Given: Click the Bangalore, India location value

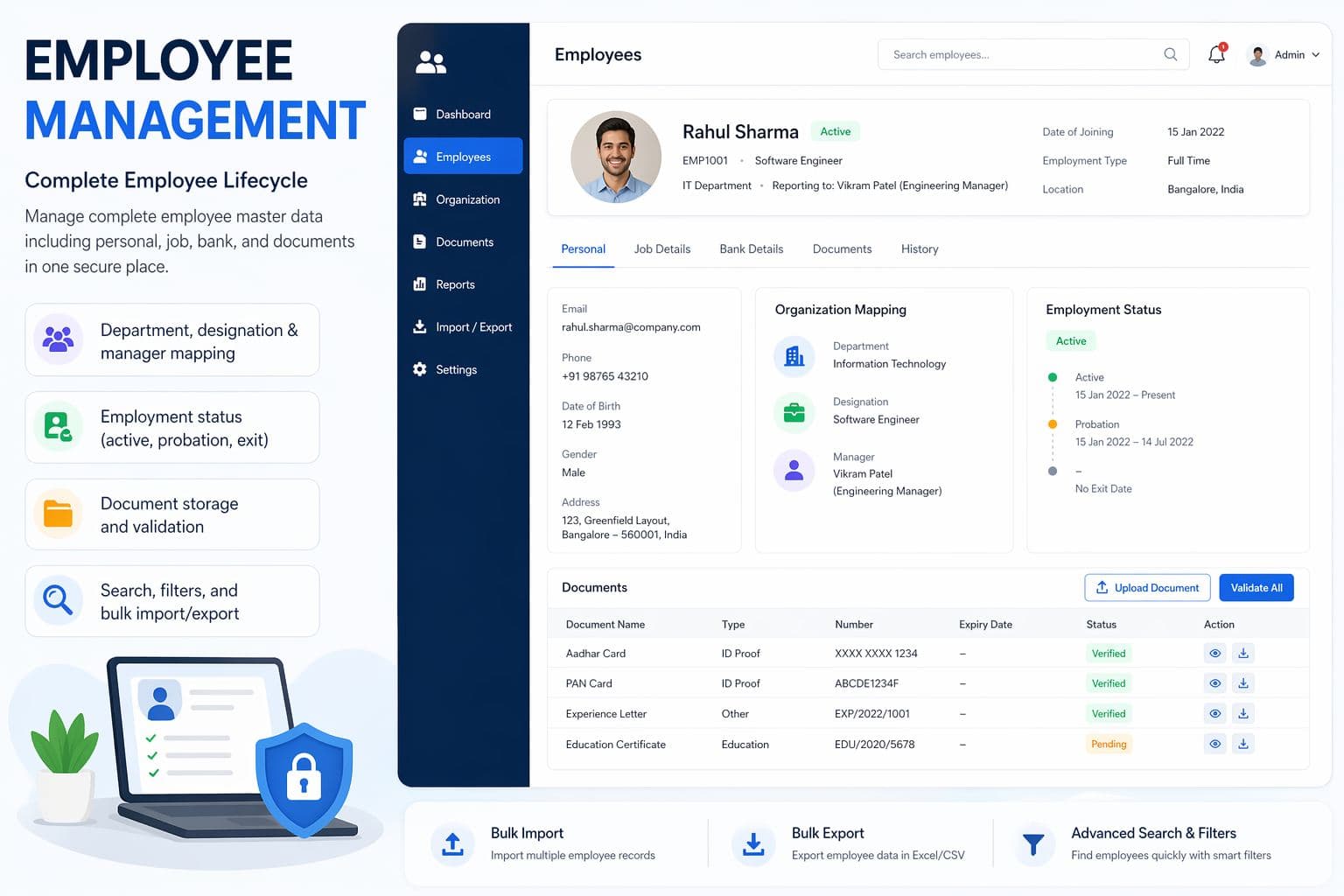Looking at the screenshot, I should pyautogui.click(x=1205, y=189).
